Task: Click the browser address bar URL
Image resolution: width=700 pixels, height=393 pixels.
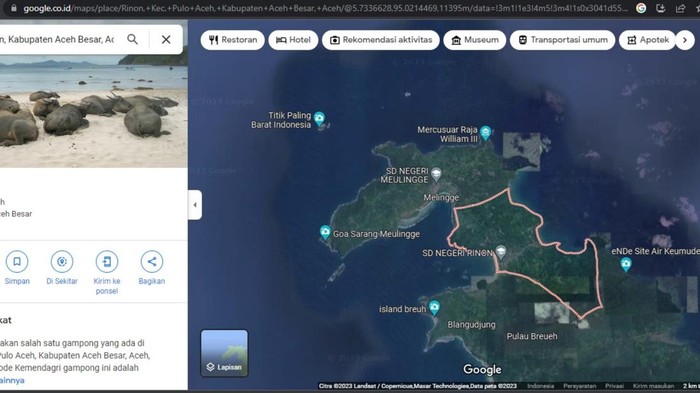Action: pos(325,8)
